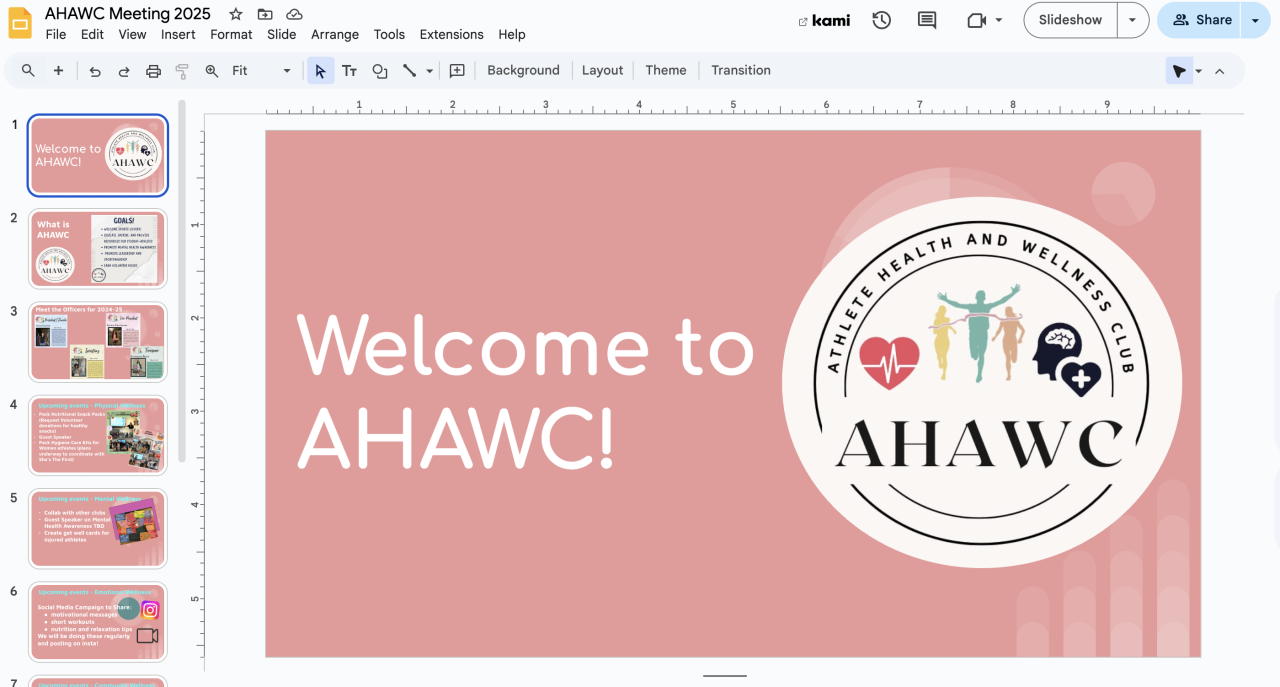1280x687 pixels.
Task: Expand the Line tool options arrow
Action: [430, 70]
